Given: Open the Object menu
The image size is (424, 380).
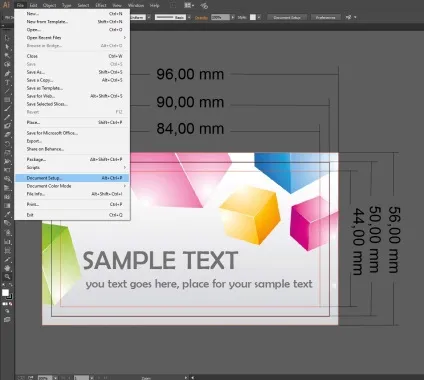Looking at the screenshot, I should click(49, 5).
